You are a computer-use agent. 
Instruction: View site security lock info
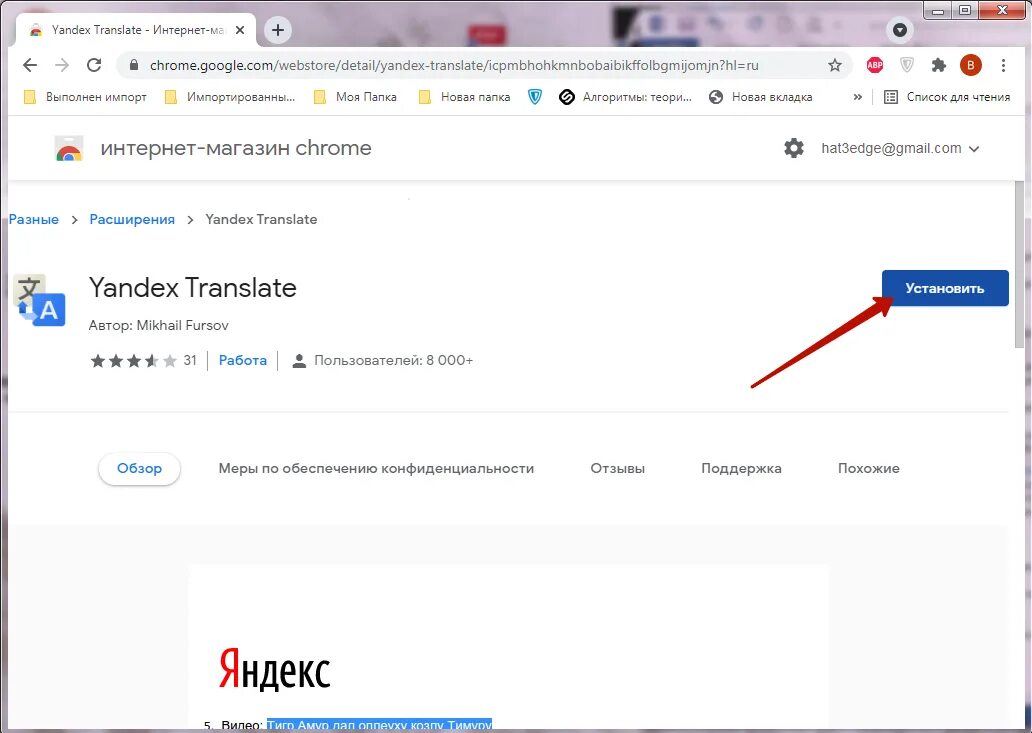click(134, 65)
